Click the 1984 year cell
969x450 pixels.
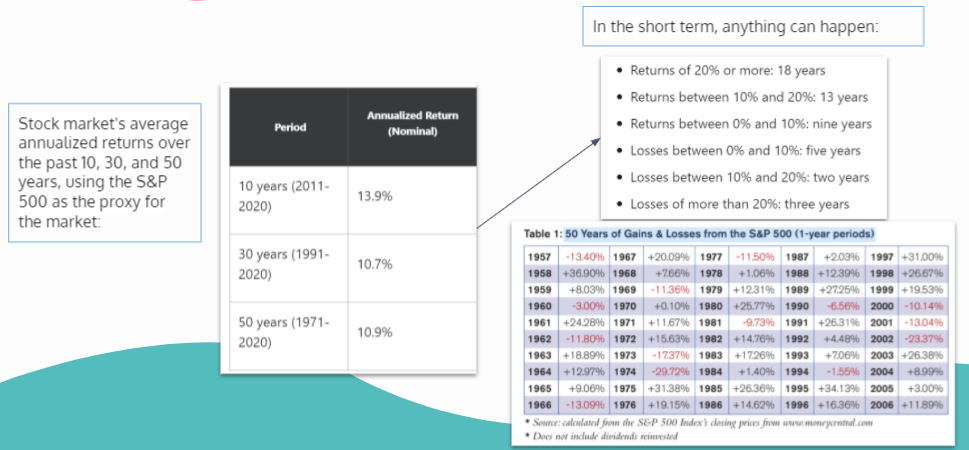(x=711, y=372)
